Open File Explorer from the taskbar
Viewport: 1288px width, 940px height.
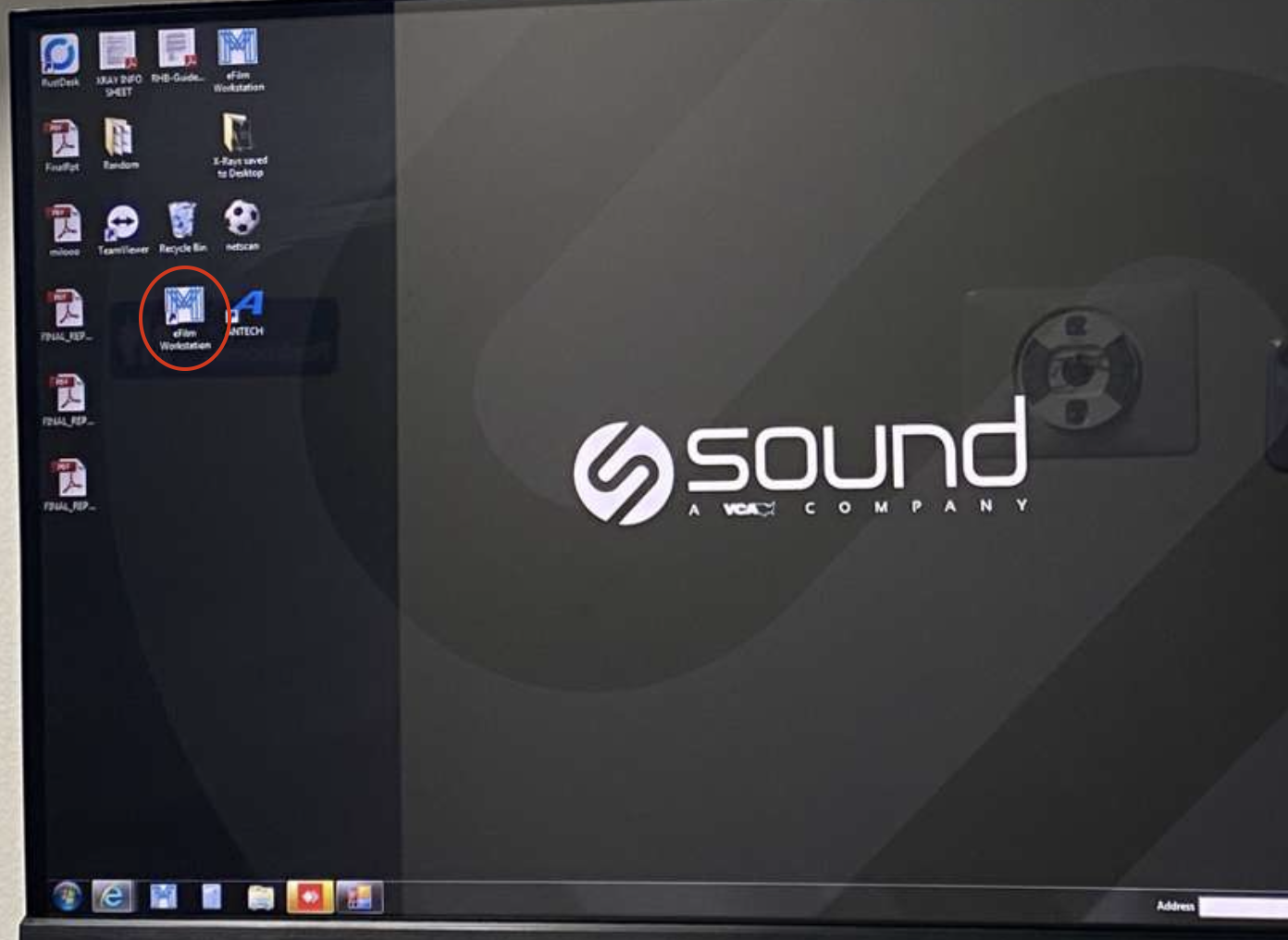pos(261,897)
